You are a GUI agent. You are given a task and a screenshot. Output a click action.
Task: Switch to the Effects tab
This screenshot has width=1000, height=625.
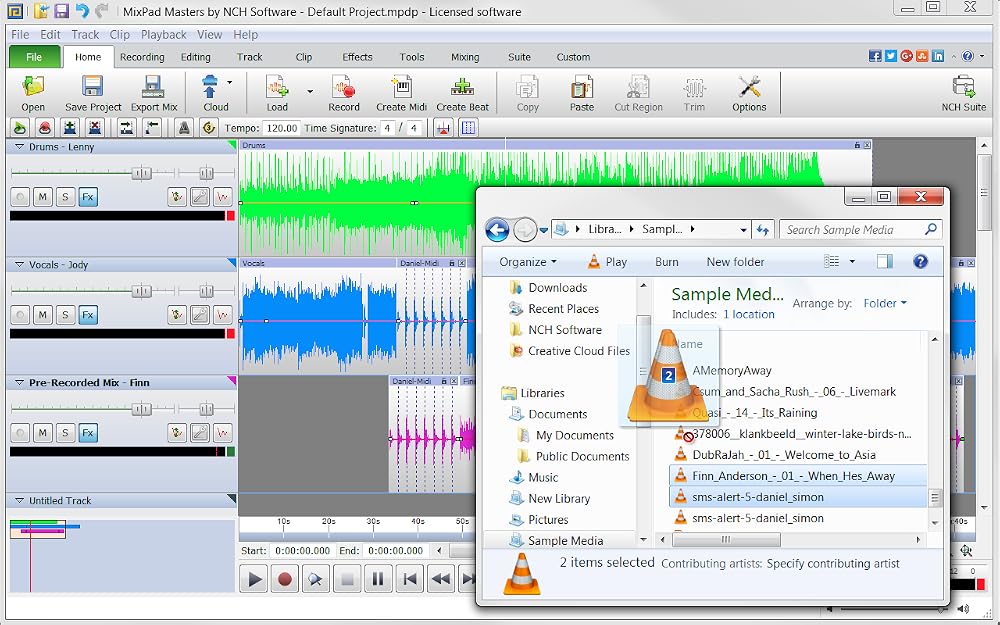tap(357, 57)
